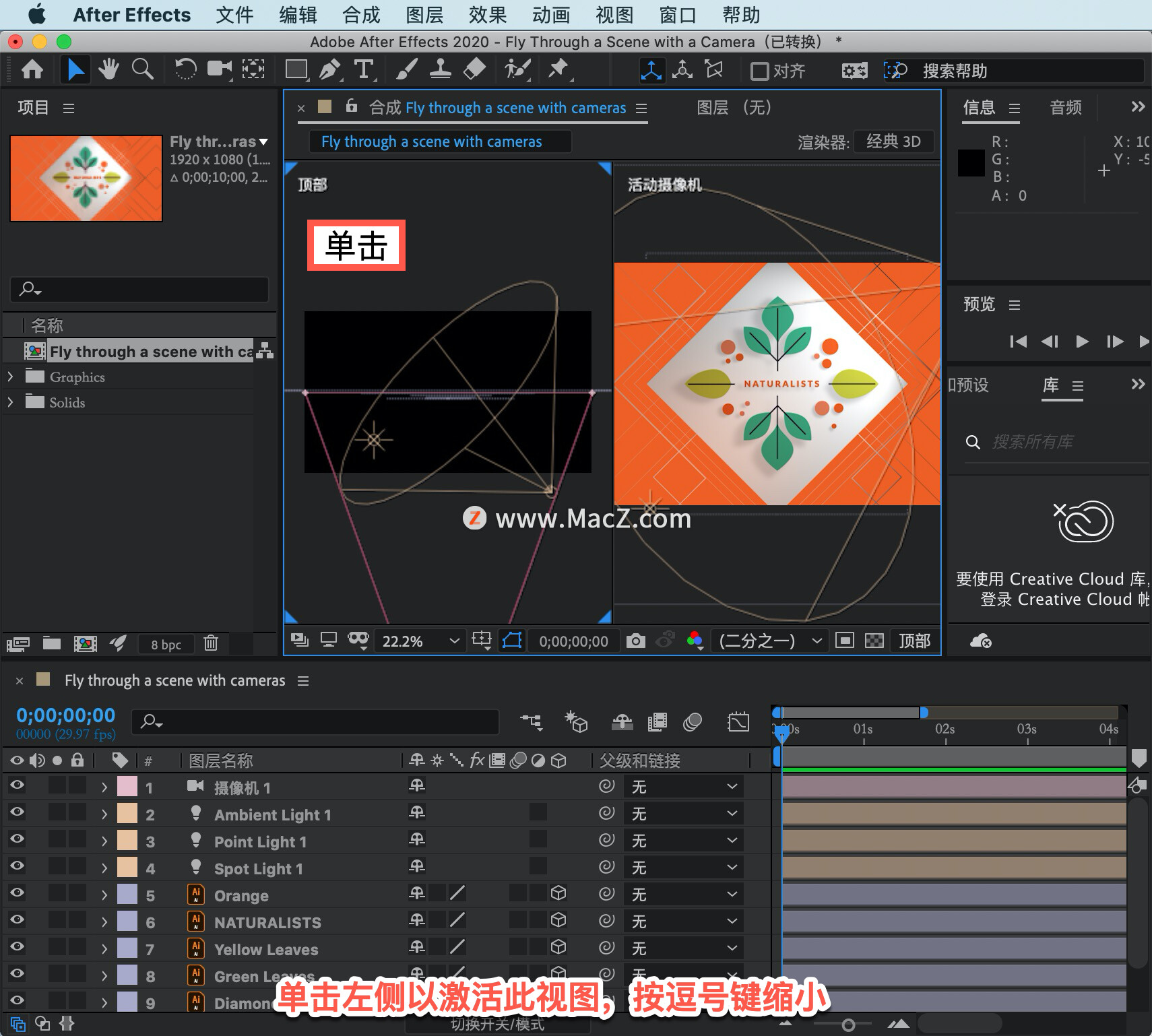Expand the Solids folder
Image resolution: width=1152 pixels, height=1036 pixels.
pos(11,402)
